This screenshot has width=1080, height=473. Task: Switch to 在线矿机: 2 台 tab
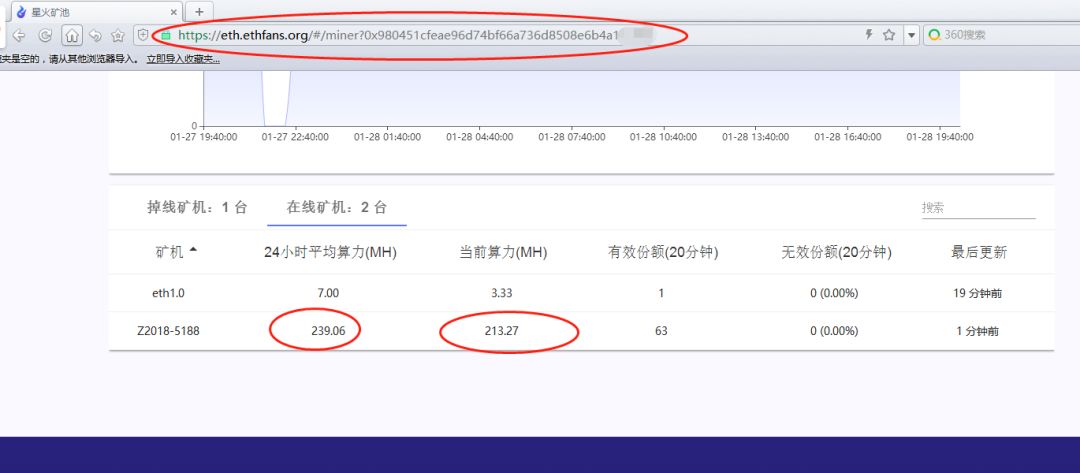[x=337, y=207]
